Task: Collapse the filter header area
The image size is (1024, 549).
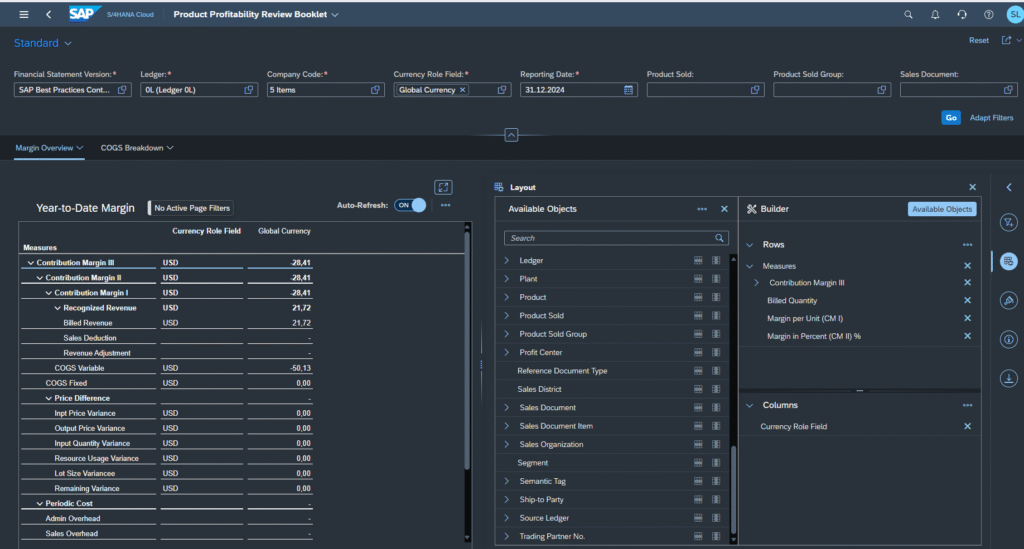Action: [511, 135]
